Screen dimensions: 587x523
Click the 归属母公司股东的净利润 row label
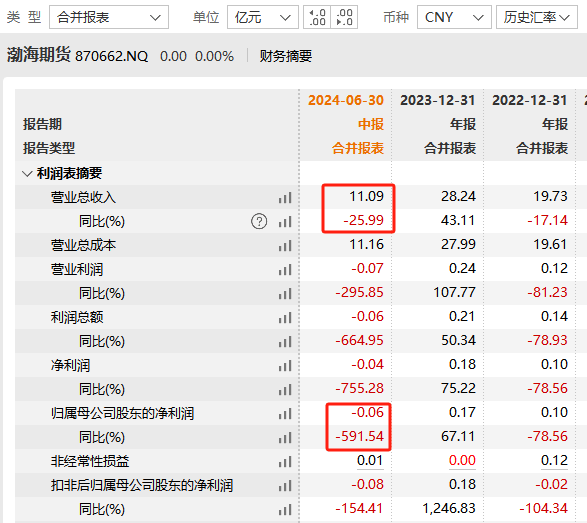(x=122, y=413)
